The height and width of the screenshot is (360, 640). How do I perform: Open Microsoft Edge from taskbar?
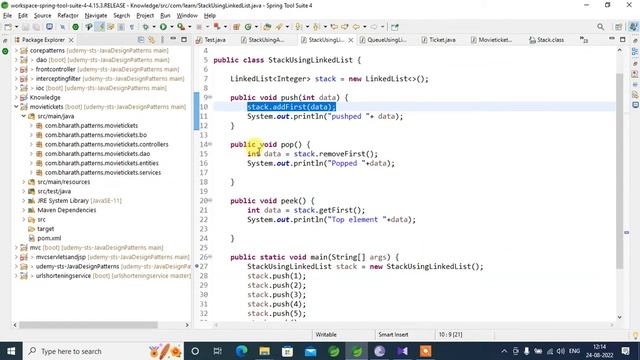[x=241, y=351]
